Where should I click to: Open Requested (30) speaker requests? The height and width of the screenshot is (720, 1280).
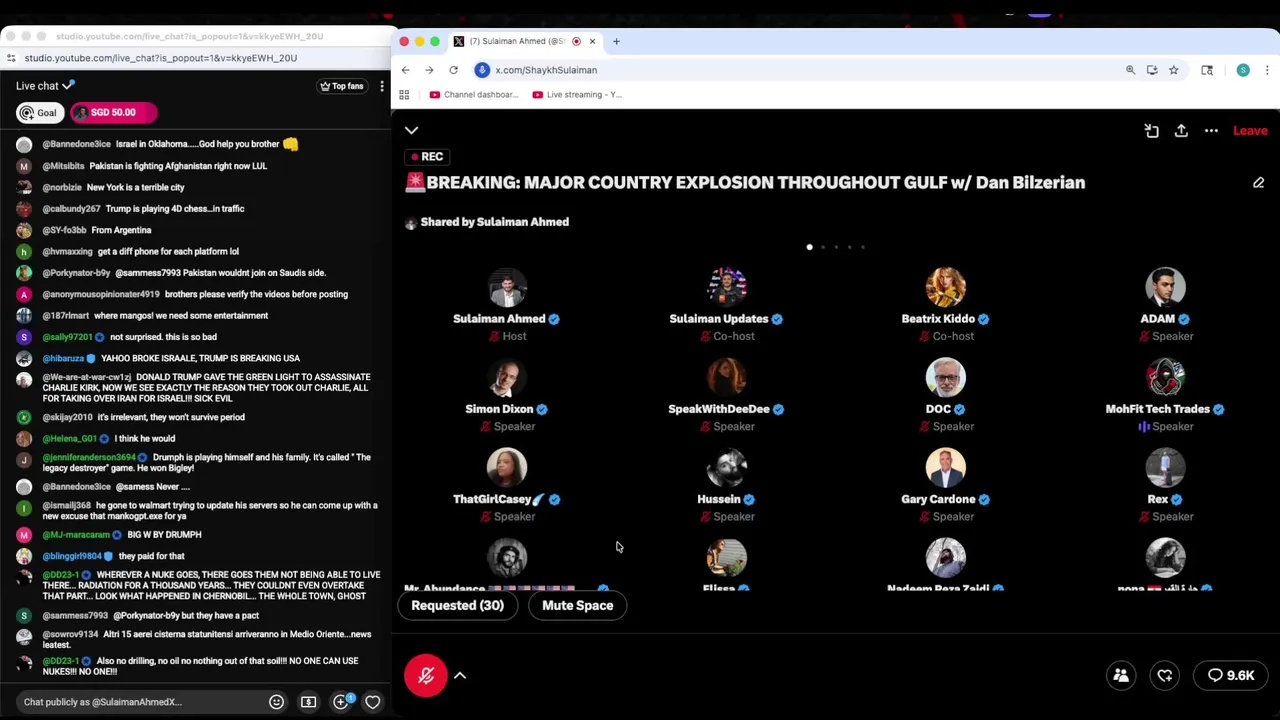457,605
